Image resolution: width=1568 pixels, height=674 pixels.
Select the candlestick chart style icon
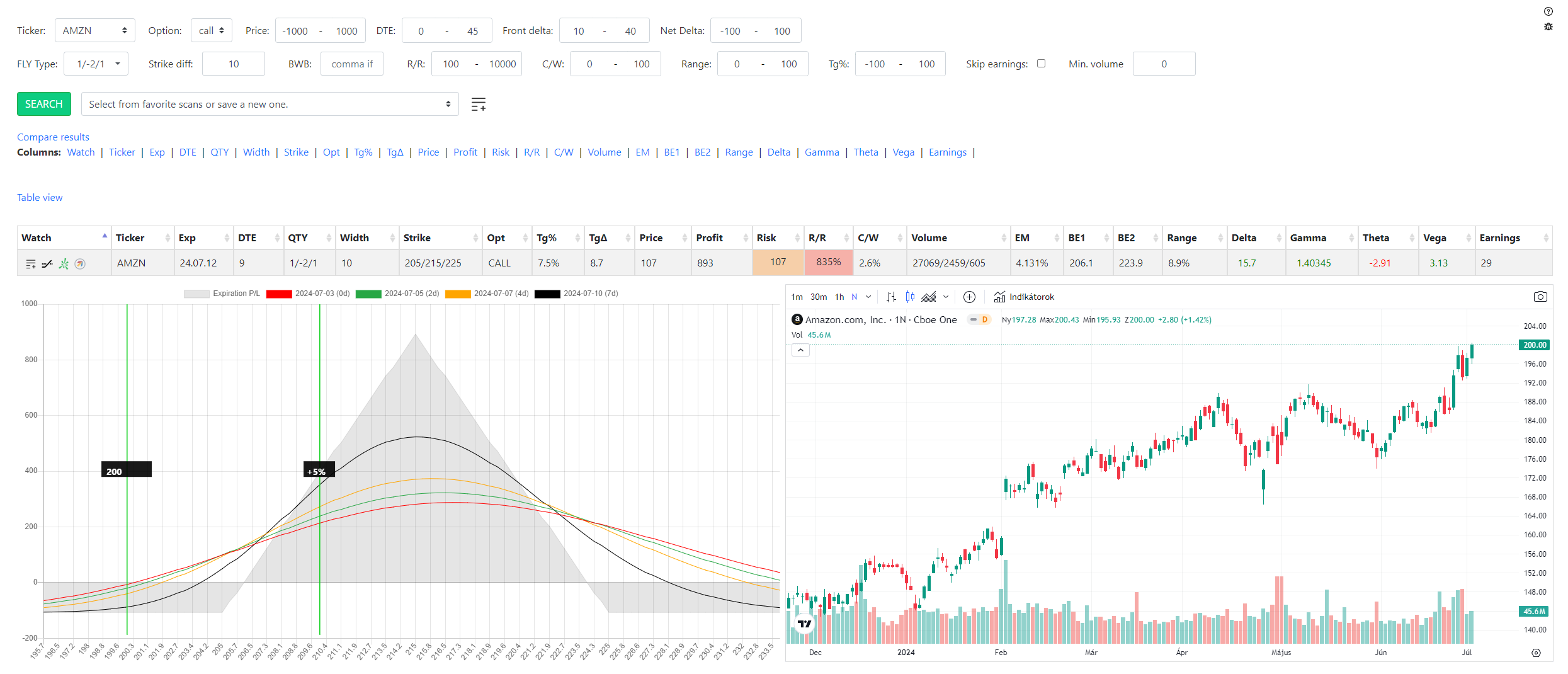click(910, 297)
